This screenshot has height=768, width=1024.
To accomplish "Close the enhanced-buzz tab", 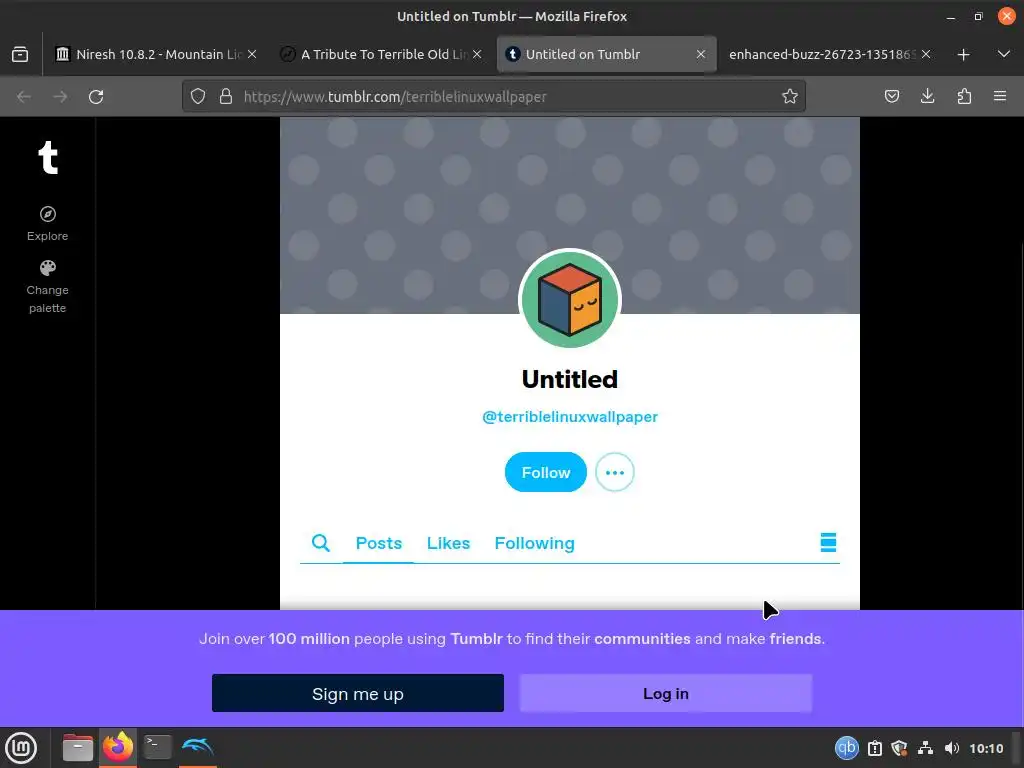I will pos(926,54).
